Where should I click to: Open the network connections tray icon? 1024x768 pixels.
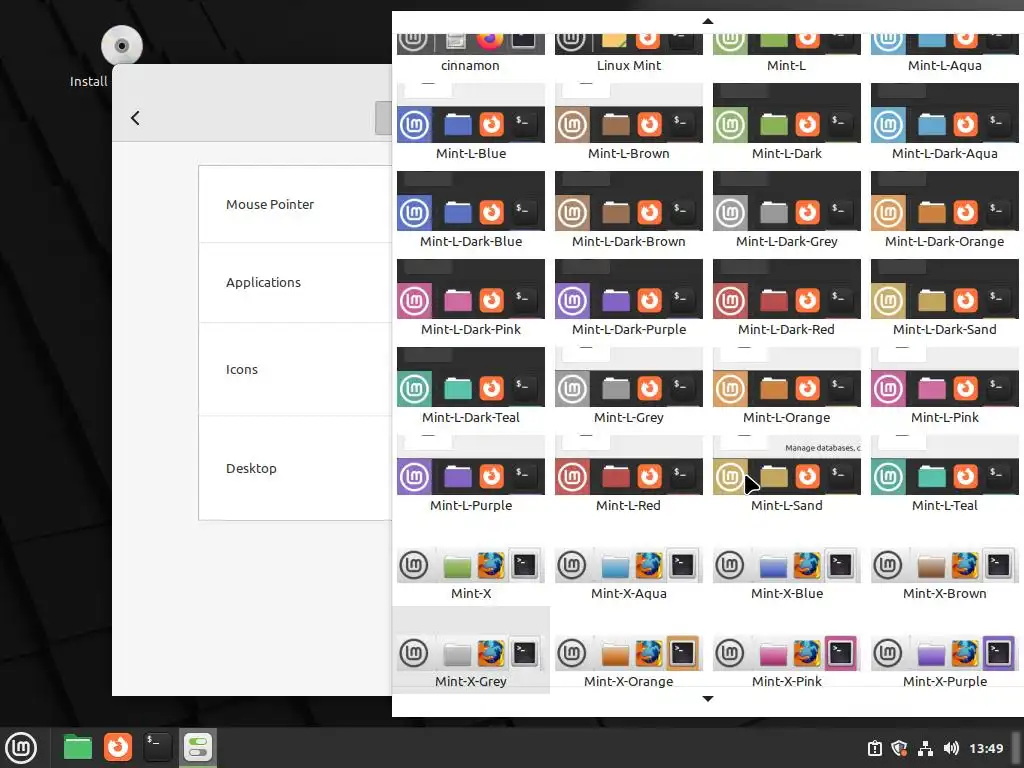click(x=925, y=748)
